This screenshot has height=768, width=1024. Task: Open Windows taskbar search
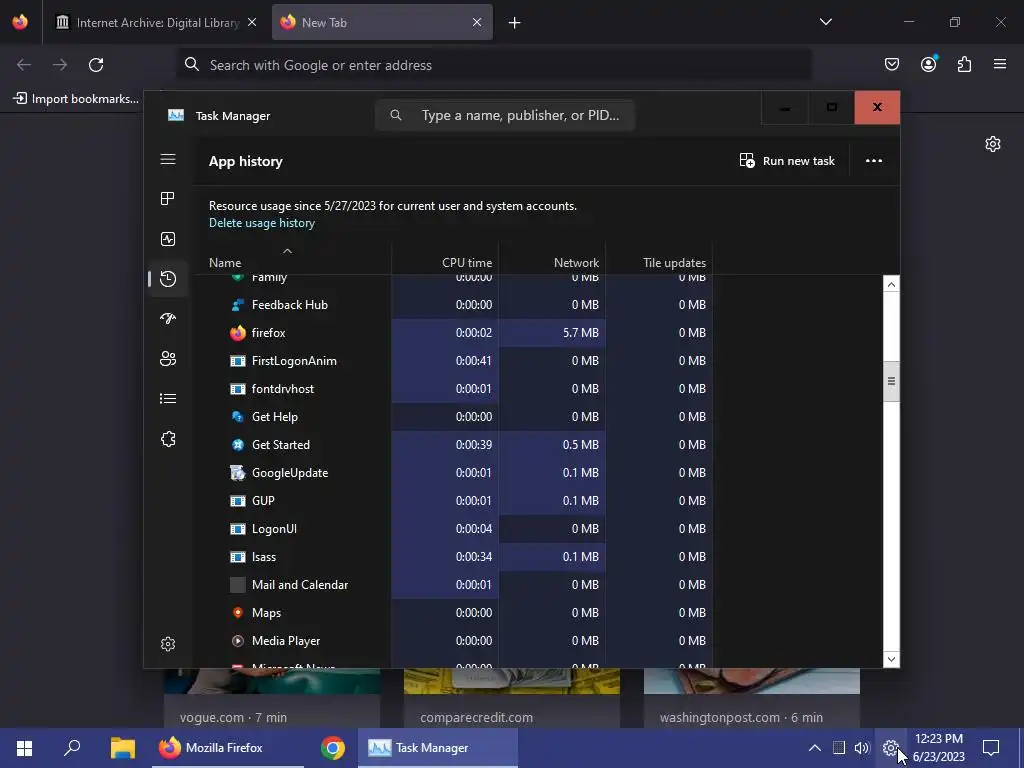coord(72,748)
